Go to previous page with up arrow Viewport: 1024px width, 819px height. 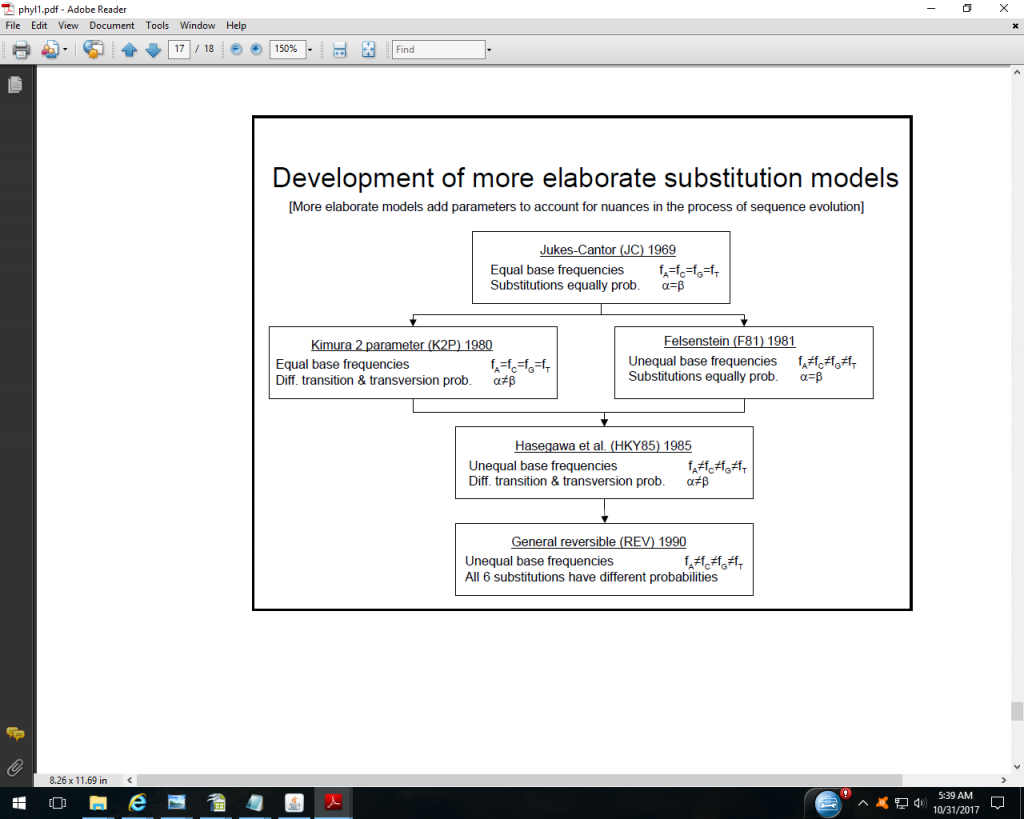129,49
